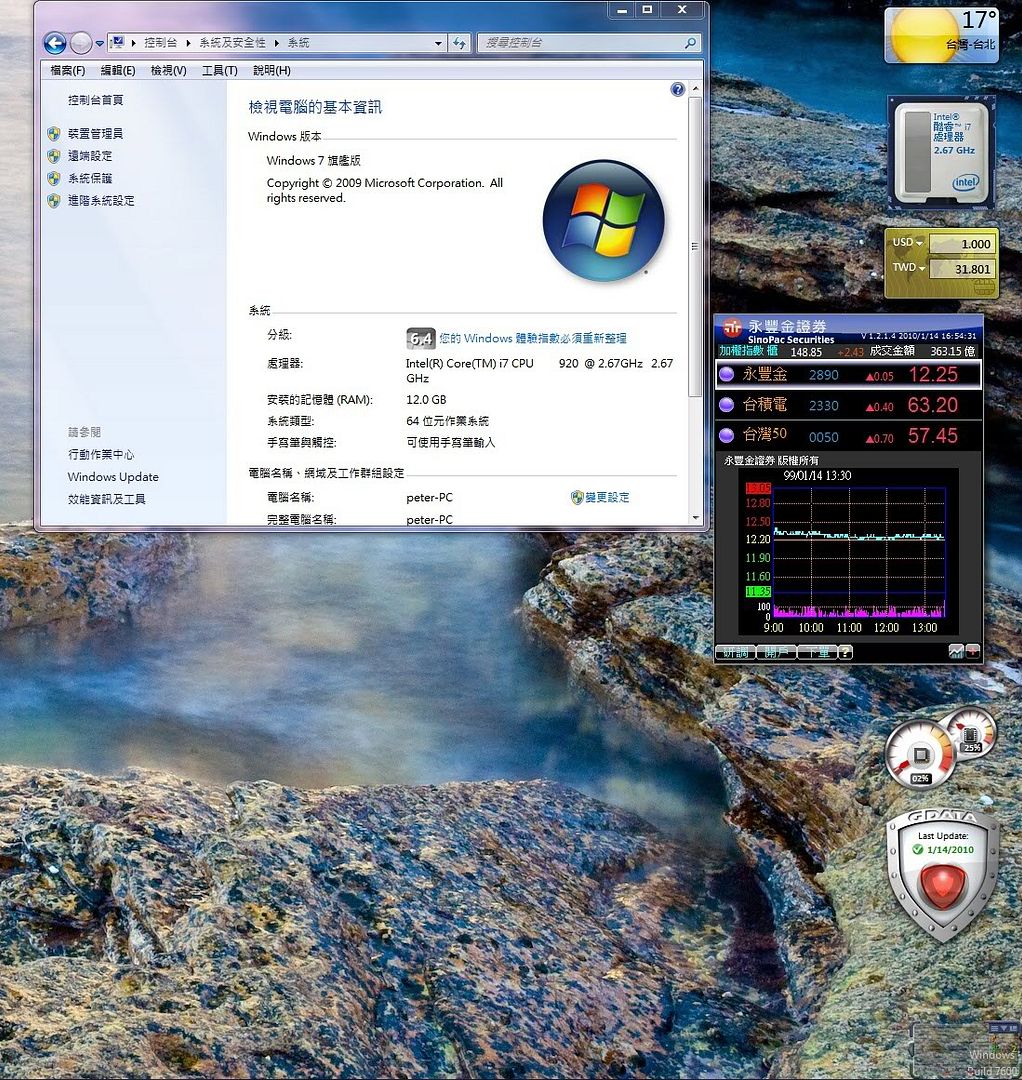Open the weather gadget showing 17°
Screen dimensions: 1022x1080
[941, 35]
